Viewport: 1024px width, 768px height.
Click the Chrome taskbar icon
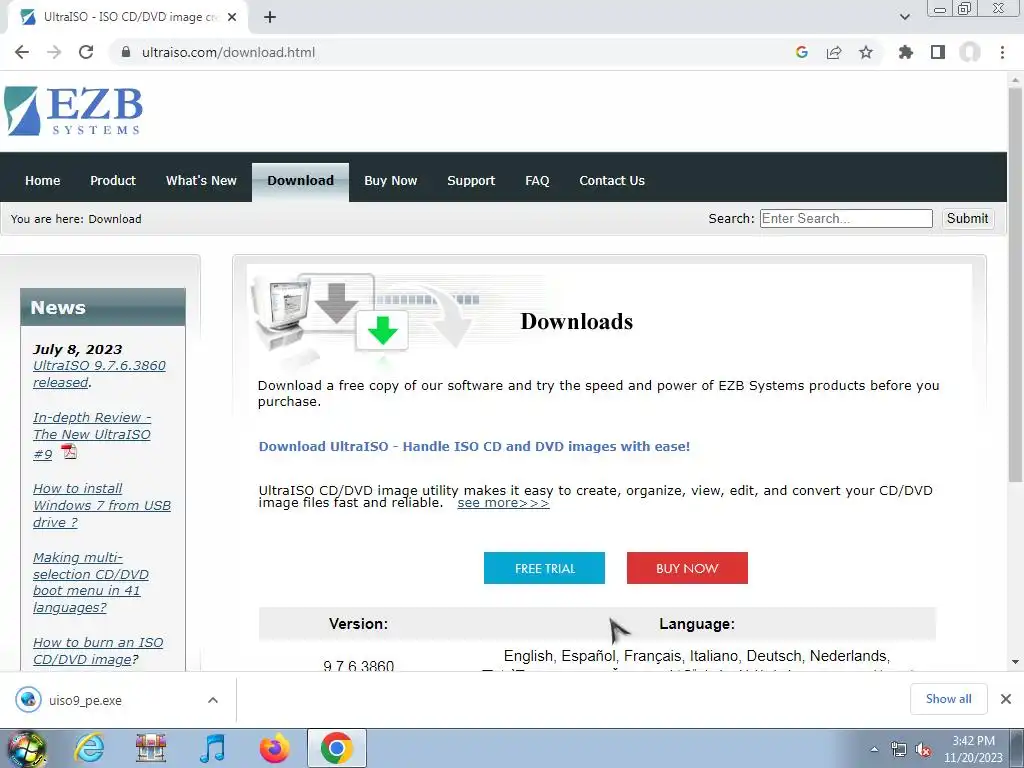pos(336,748)
